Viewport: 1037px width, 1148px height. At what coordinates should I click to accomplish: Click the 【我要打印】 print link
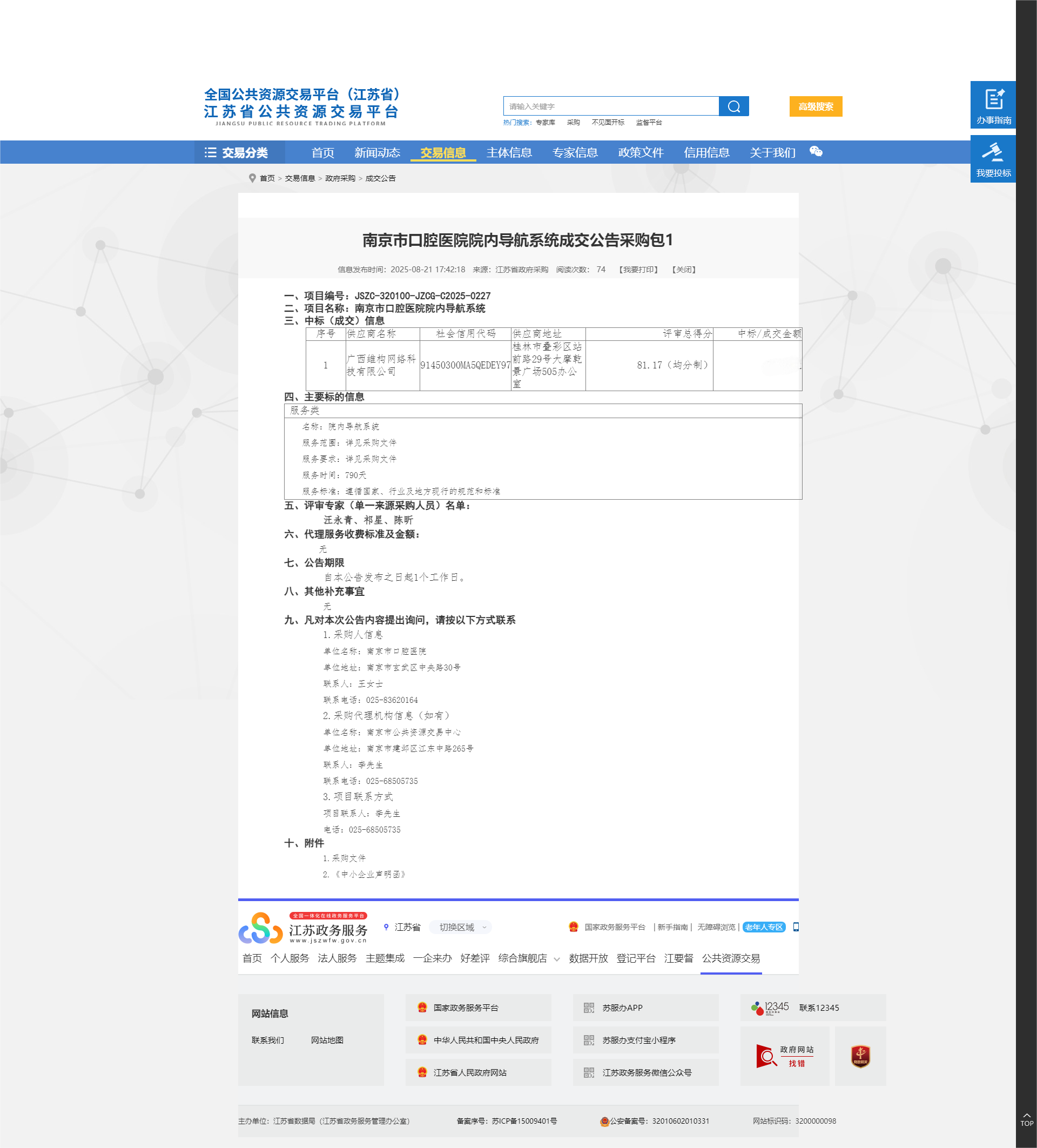pyautogui.click(x=638, y=270)
